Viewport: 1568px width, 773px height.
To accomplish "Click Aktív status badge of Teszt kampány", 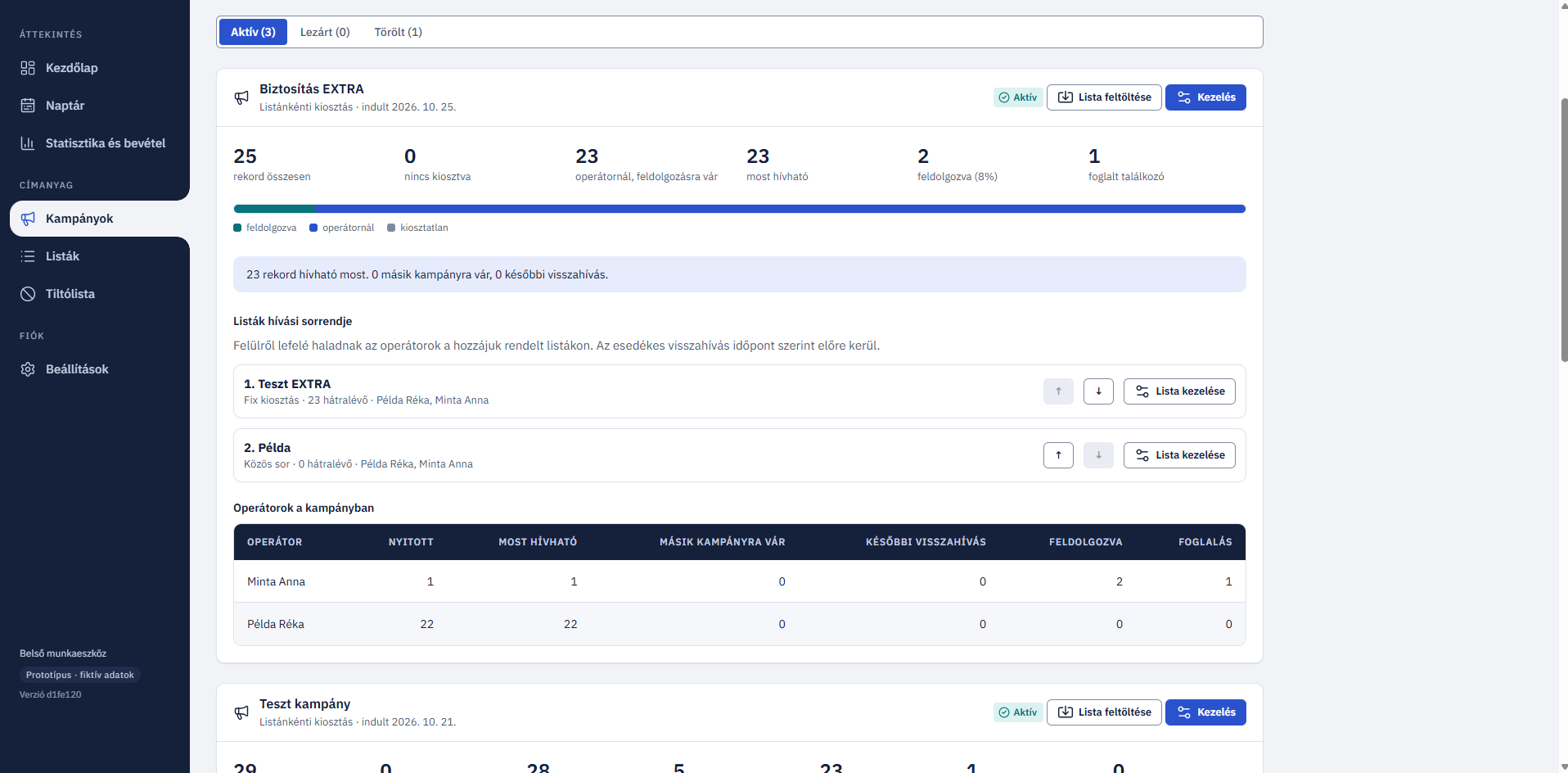I will [1018, 712].
